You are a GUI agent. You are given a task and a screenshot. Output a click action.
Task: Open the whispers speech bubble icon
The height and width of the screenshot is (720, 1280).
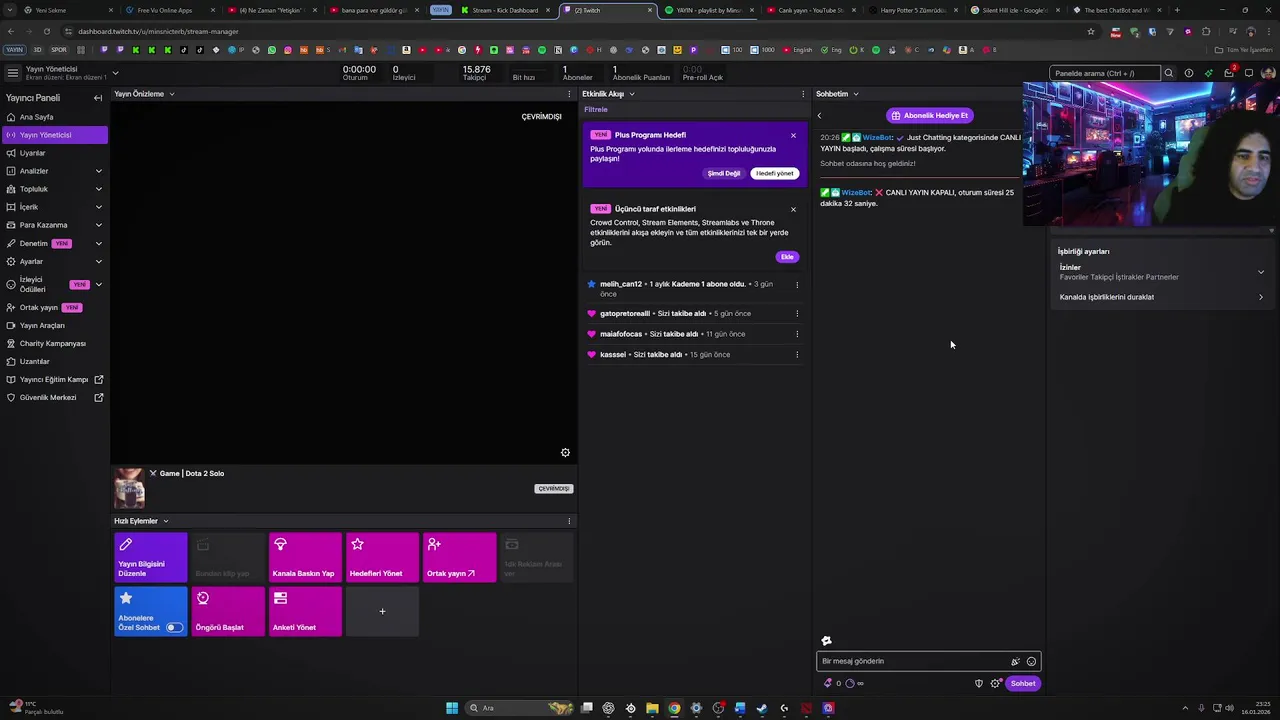[1249, 73]
